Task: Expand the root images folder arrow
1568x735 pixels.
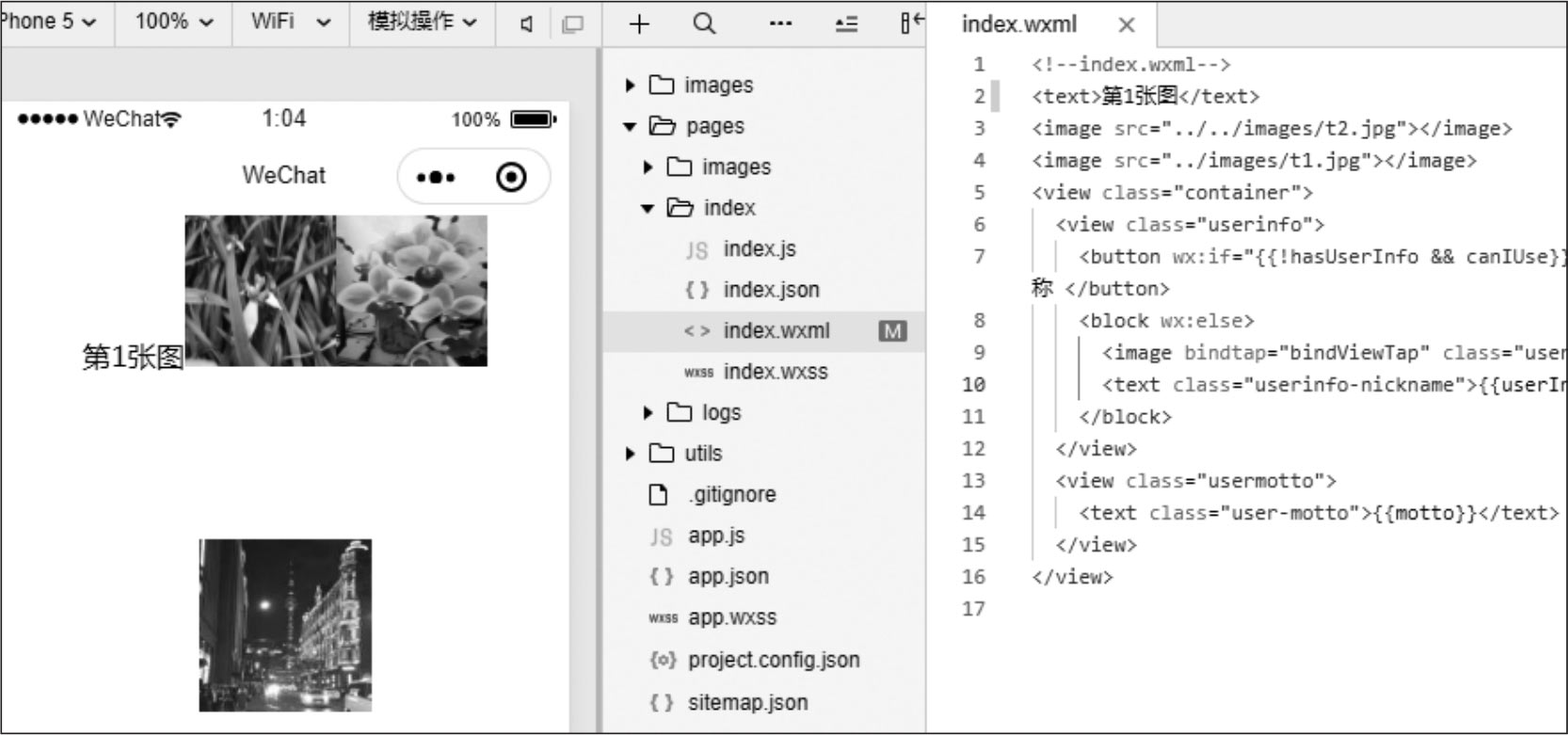Action: [x=631, y=86]
